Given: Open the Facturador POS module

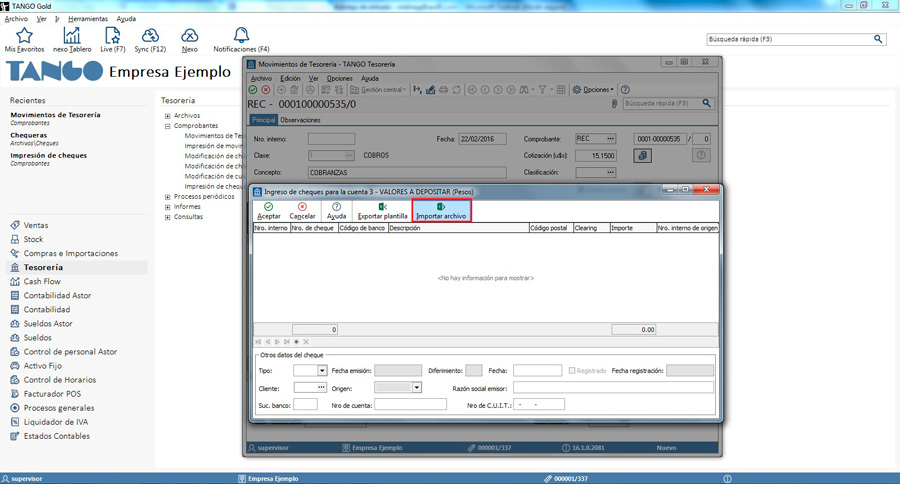Looking at the screenshot, I should 52,394.
